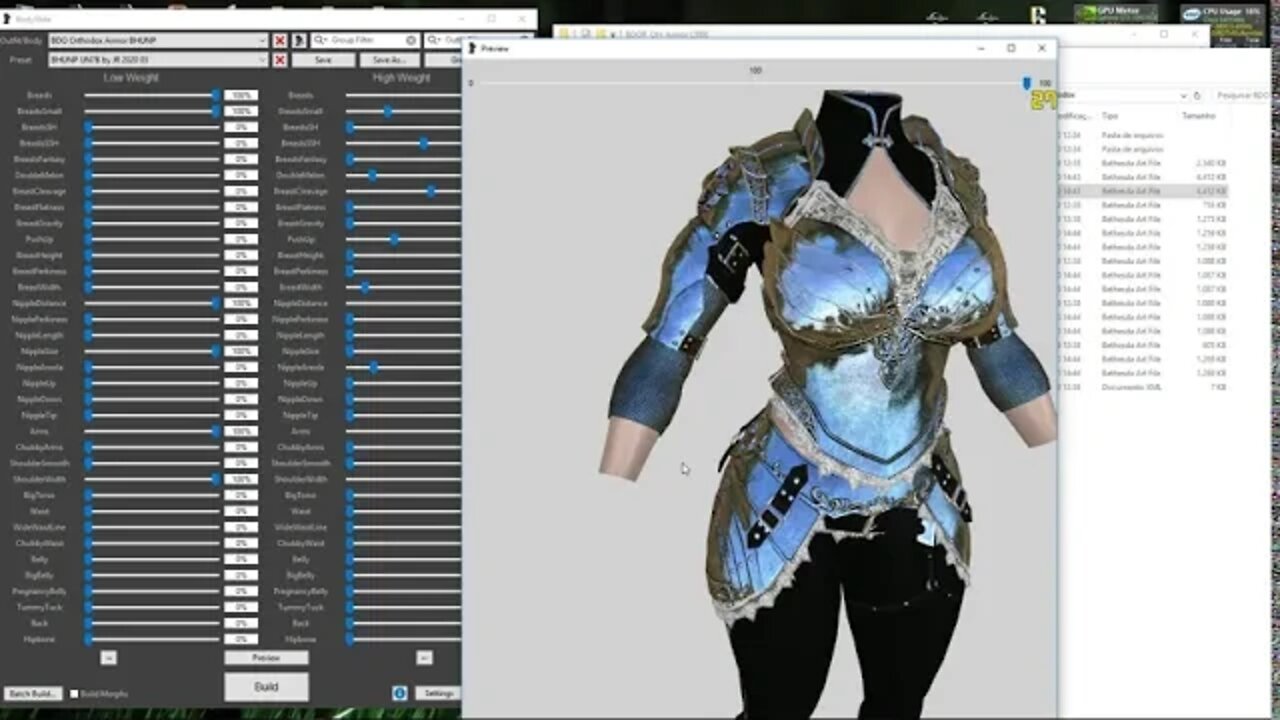Click the BodySlide title bar app icon
This screenshot has width=1280, height=720.
pyautogui.click(x=7, y=18)
